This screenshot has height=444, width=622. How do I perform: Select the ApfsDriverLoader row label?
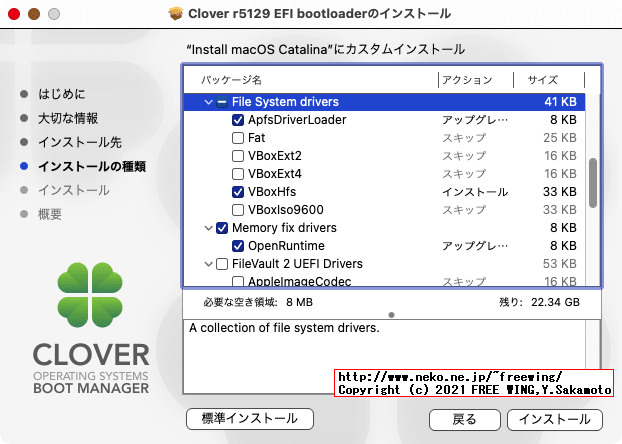(x=297, y=120)
